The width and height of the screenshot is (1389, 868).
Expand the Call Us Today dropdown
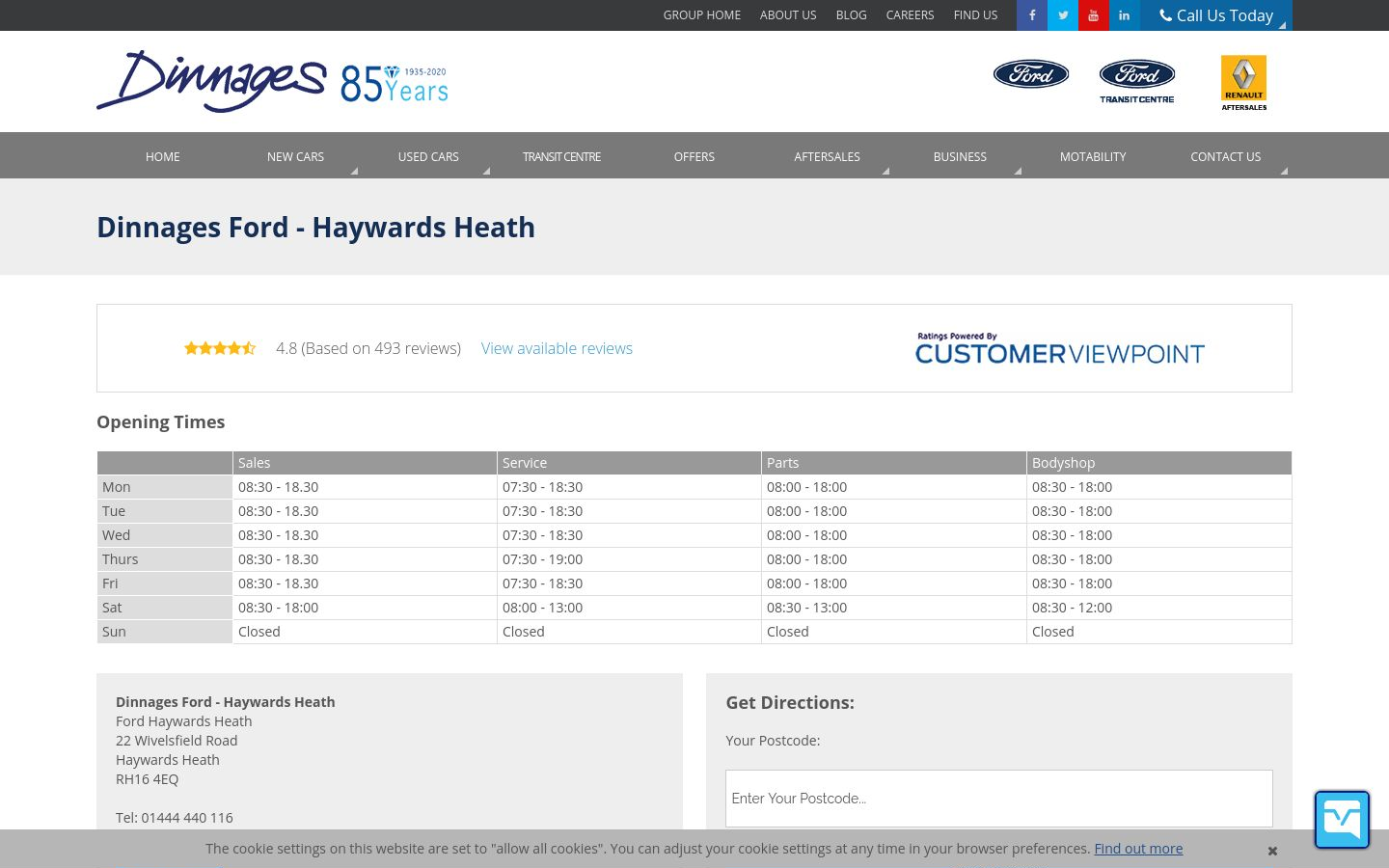point(1216,15)
